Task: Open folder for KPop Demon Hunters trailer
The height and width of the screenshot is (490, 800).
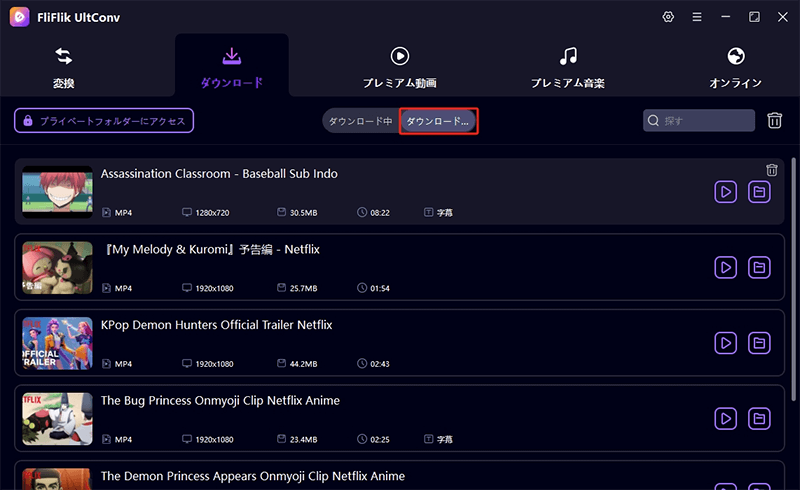Action: [x=759, y=343]
